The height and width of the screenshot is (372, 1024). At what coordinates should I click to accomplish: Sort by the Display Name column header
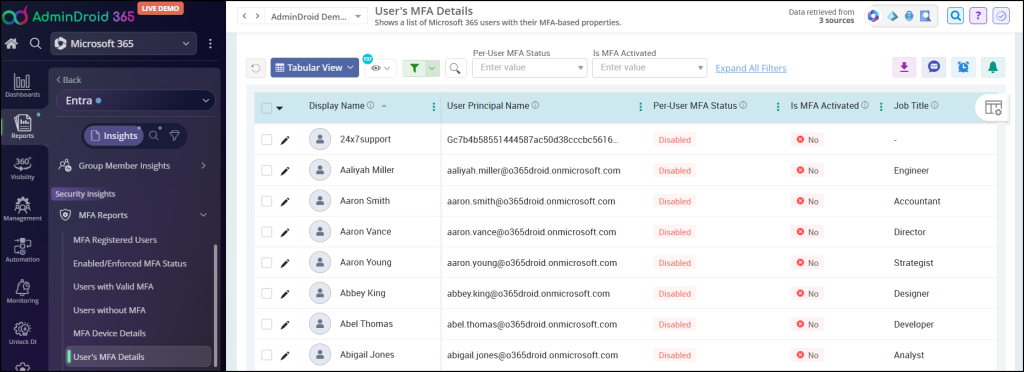pos(337,106)
